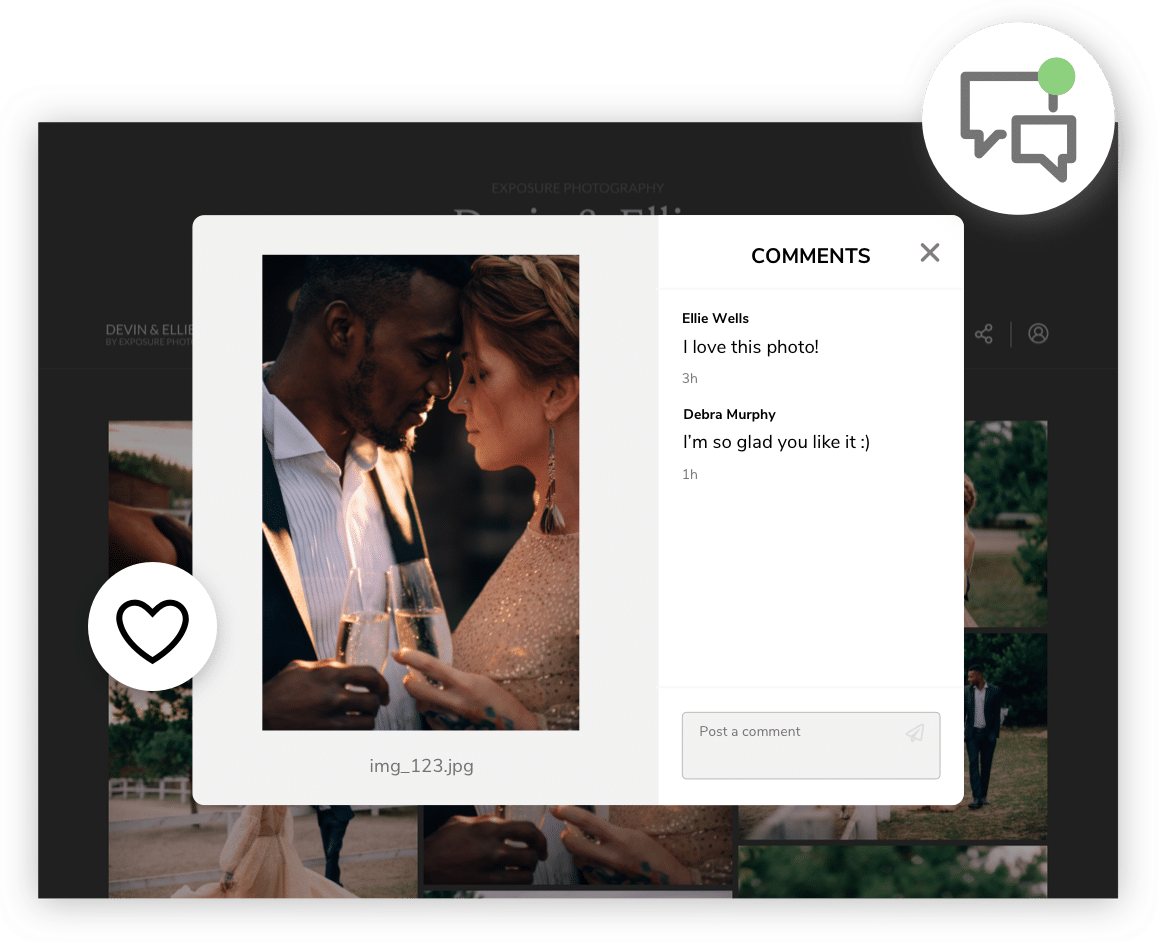Click the '3h' timestamp under Ellie's comment
This screenshot has height=942, width=1158.
[689, 378]
